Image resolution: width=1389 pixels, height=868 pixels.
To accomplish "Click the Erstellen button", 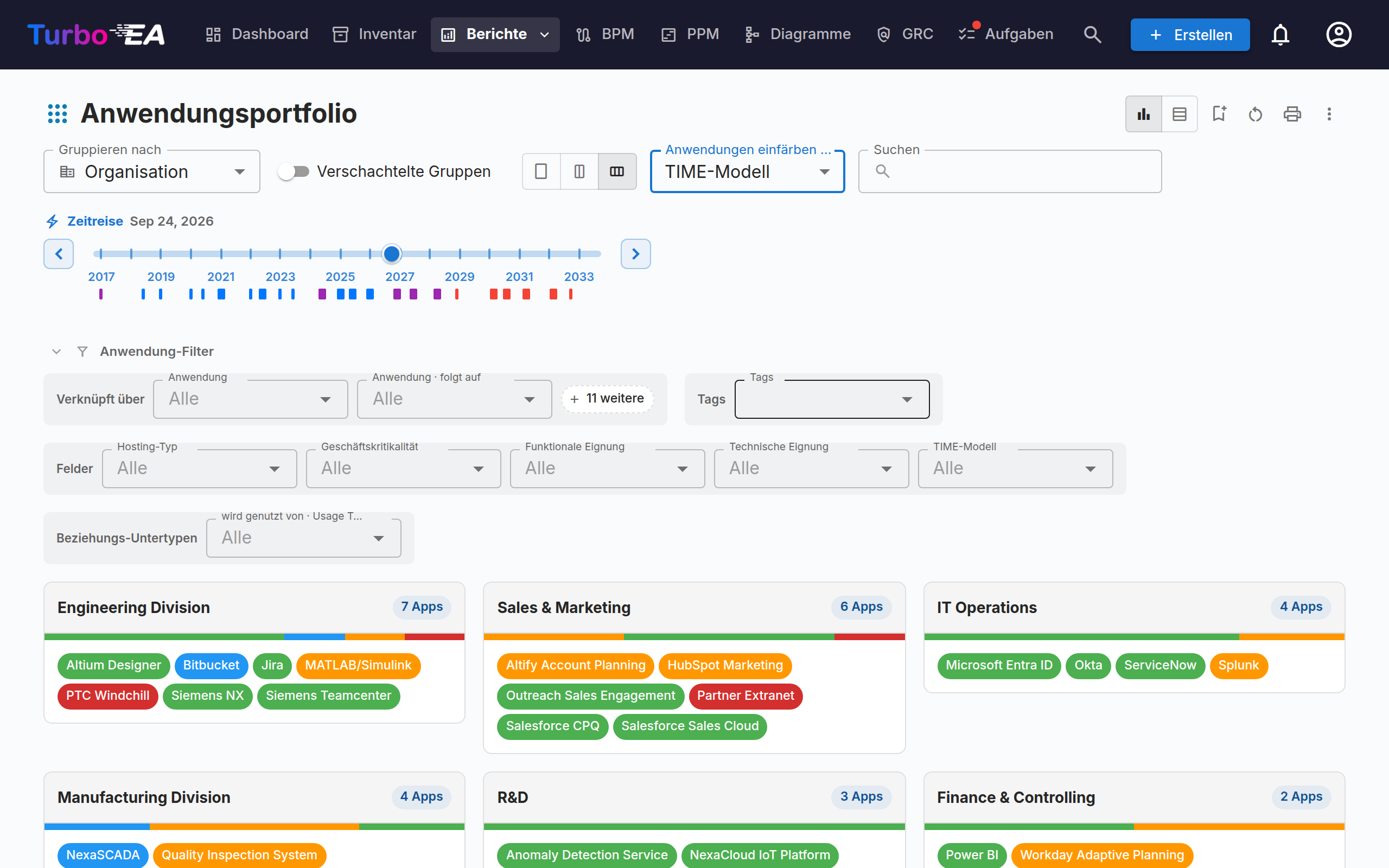I will click(x=1190, y=34).
